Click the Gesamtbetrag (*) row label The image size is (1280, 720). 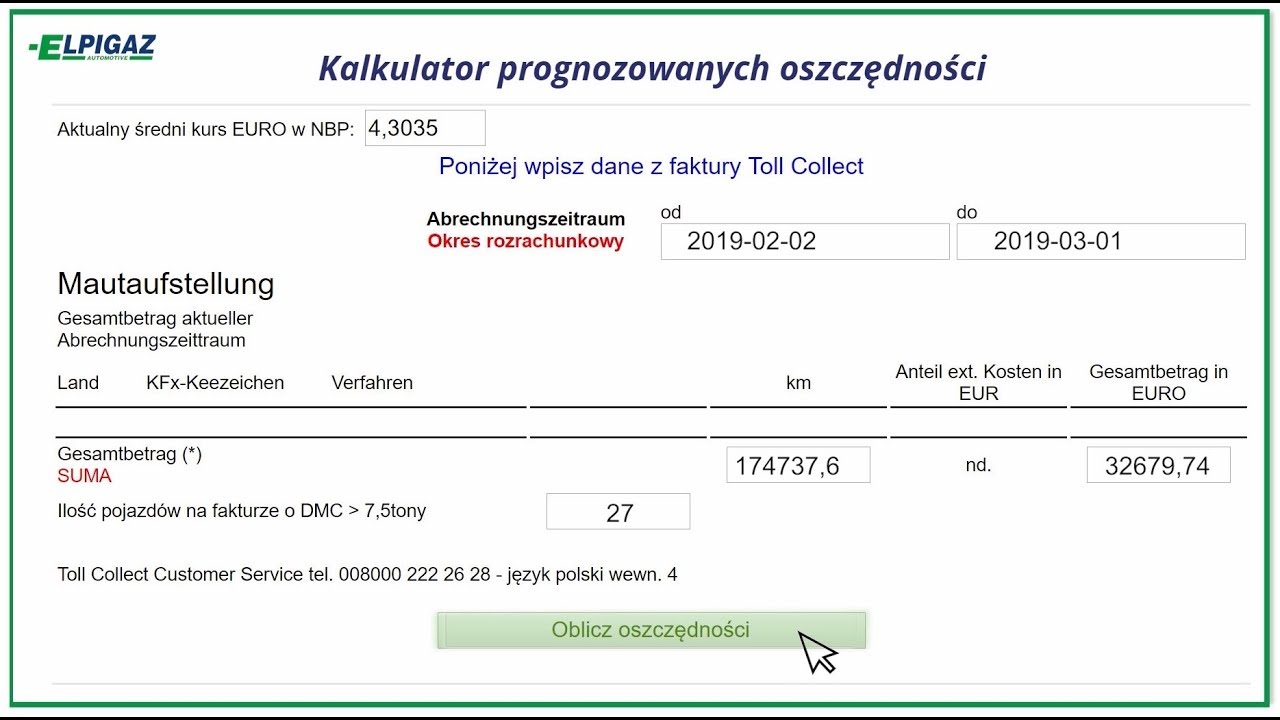[x=129, y=454]
